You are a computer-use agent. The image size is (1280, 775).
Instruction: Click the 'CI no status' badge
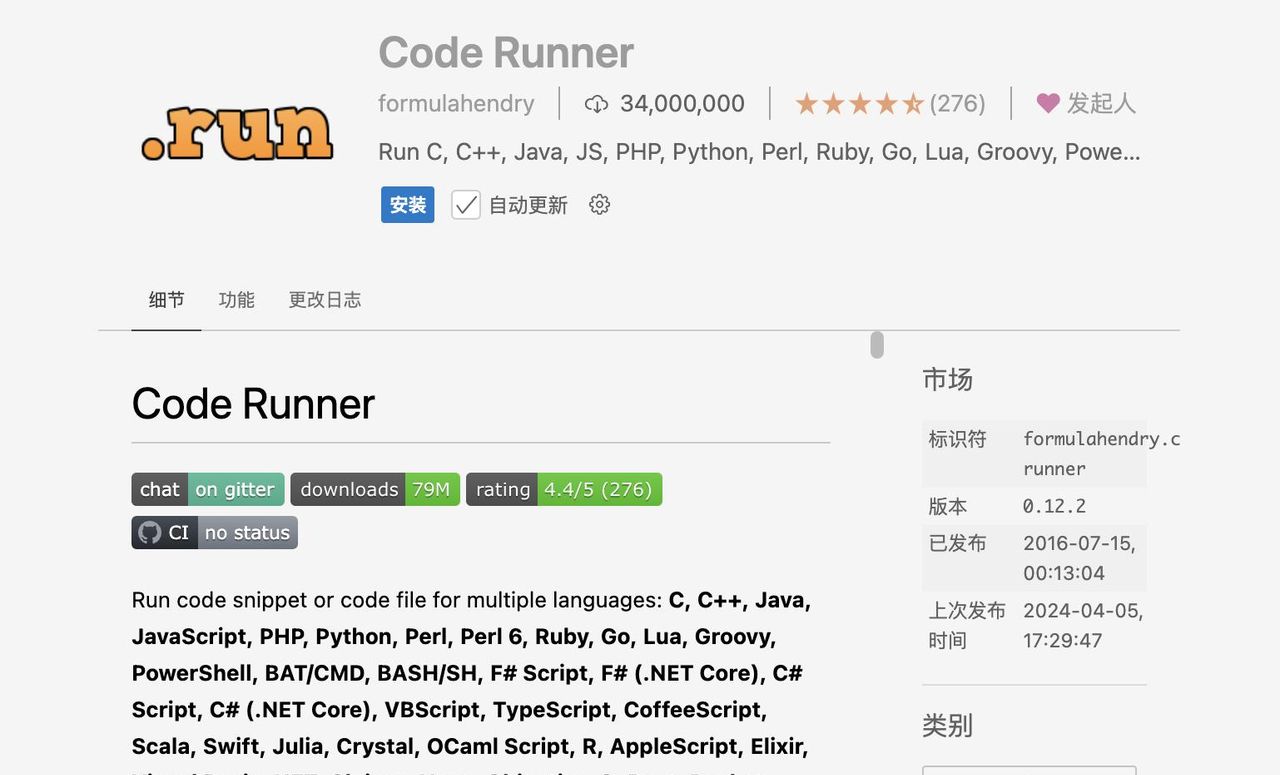click(x=214, y=532)
